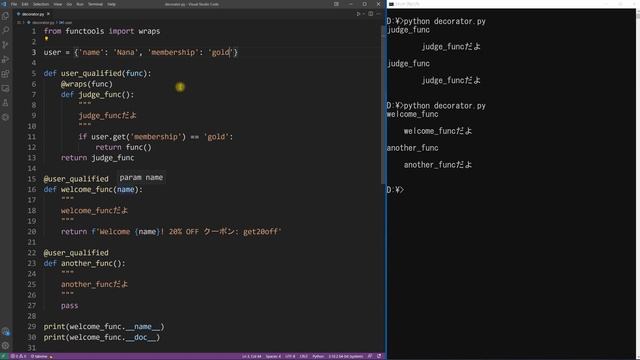Open the Go menu
The image size is (640, 360).
[69, 4]
